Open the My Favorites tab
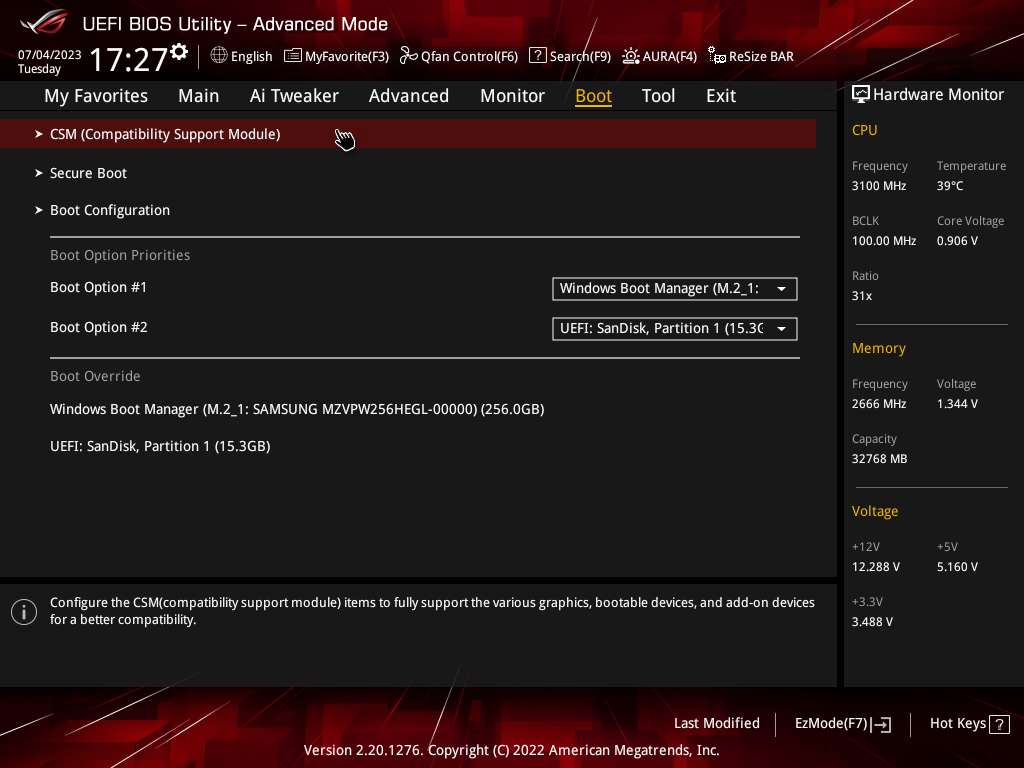Screen dimensions: 1024x768 [96, 96]
